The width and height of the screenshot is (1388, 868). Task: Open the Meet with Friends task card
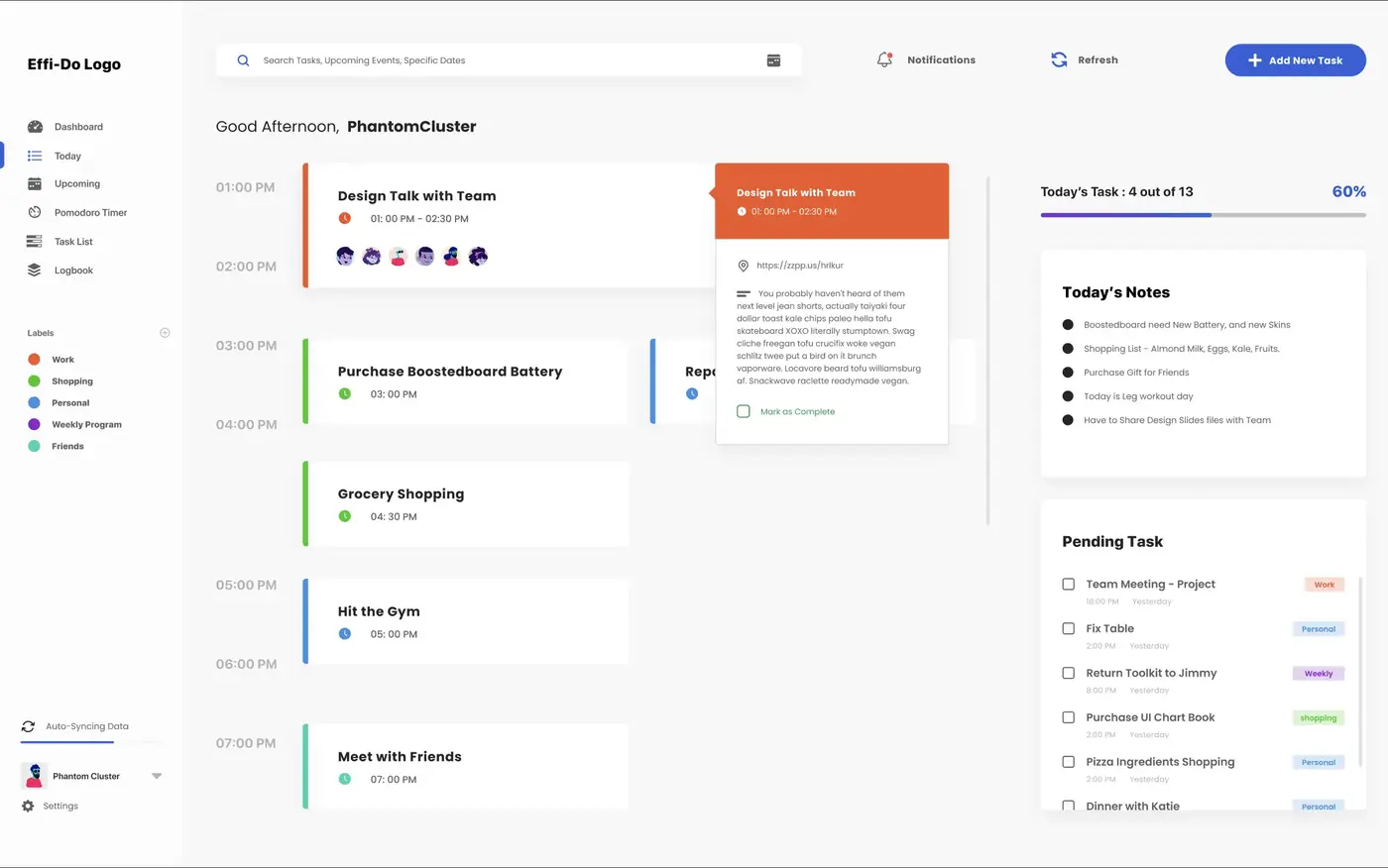point(466,766)
